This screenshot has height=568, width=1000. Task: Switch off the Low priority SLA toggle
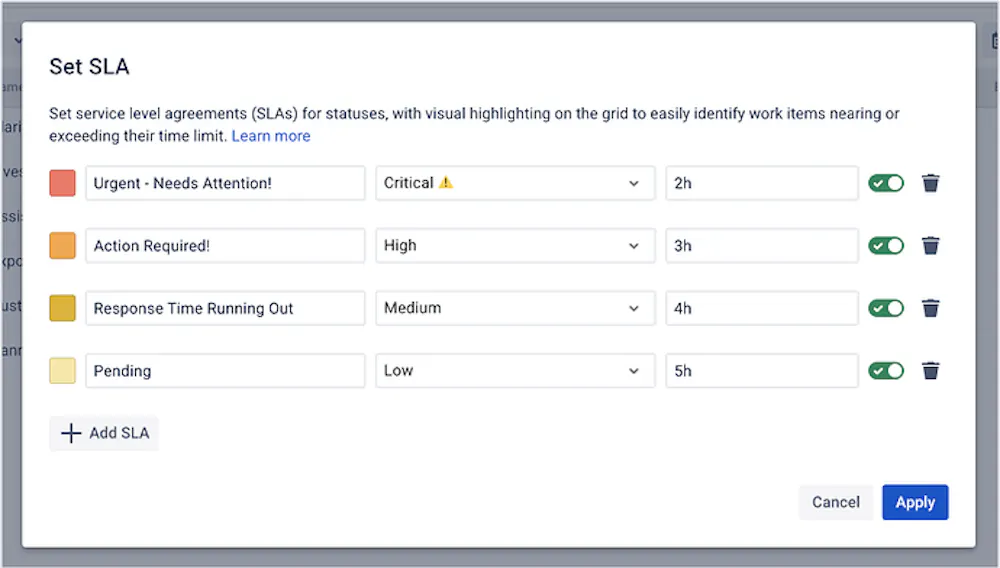point(886,371)
